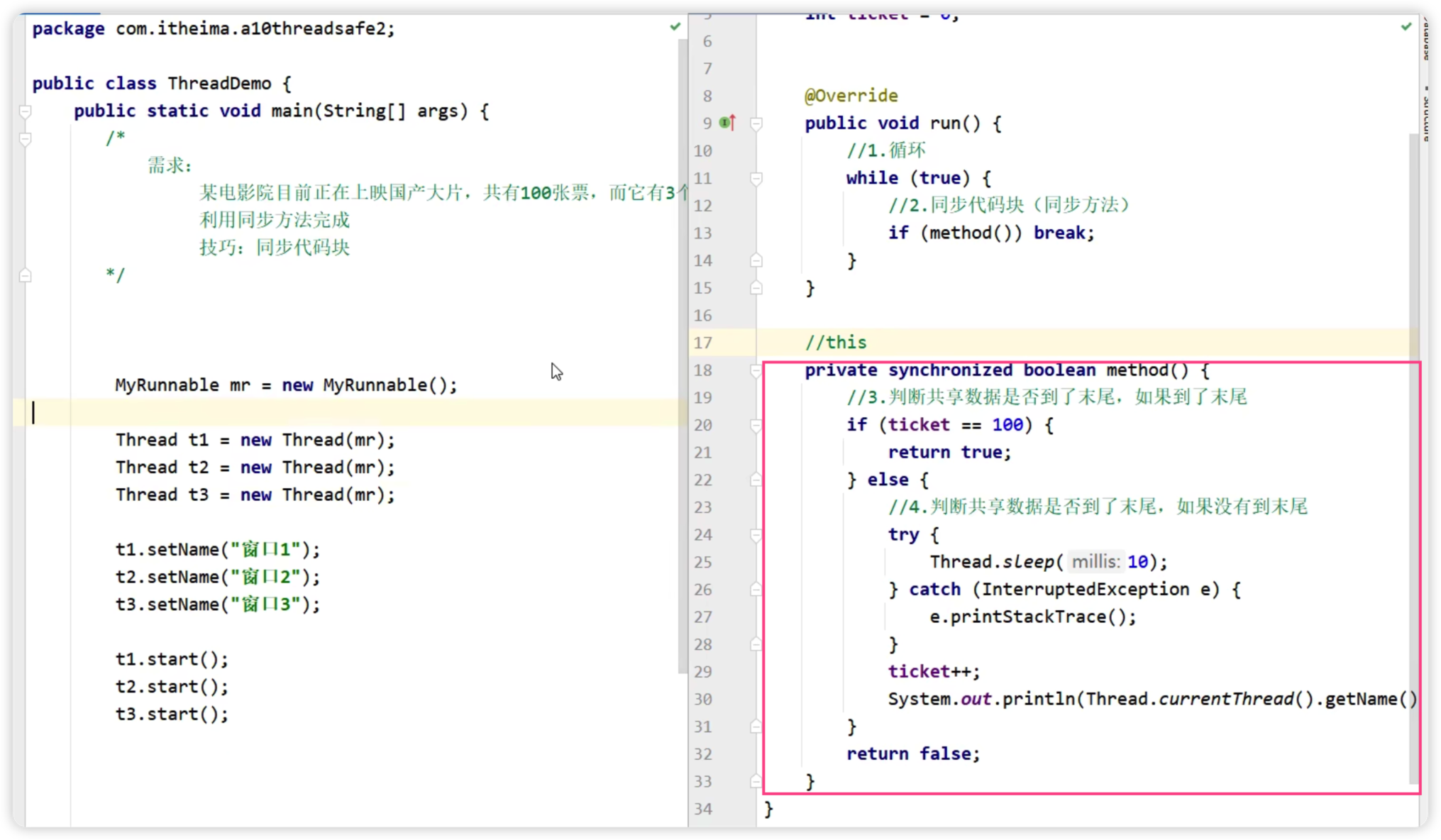Click the 'Thread t3 = new Thread(mr);' line
The height and width of the screenshot is (840, 1441).
click(255, 494)
